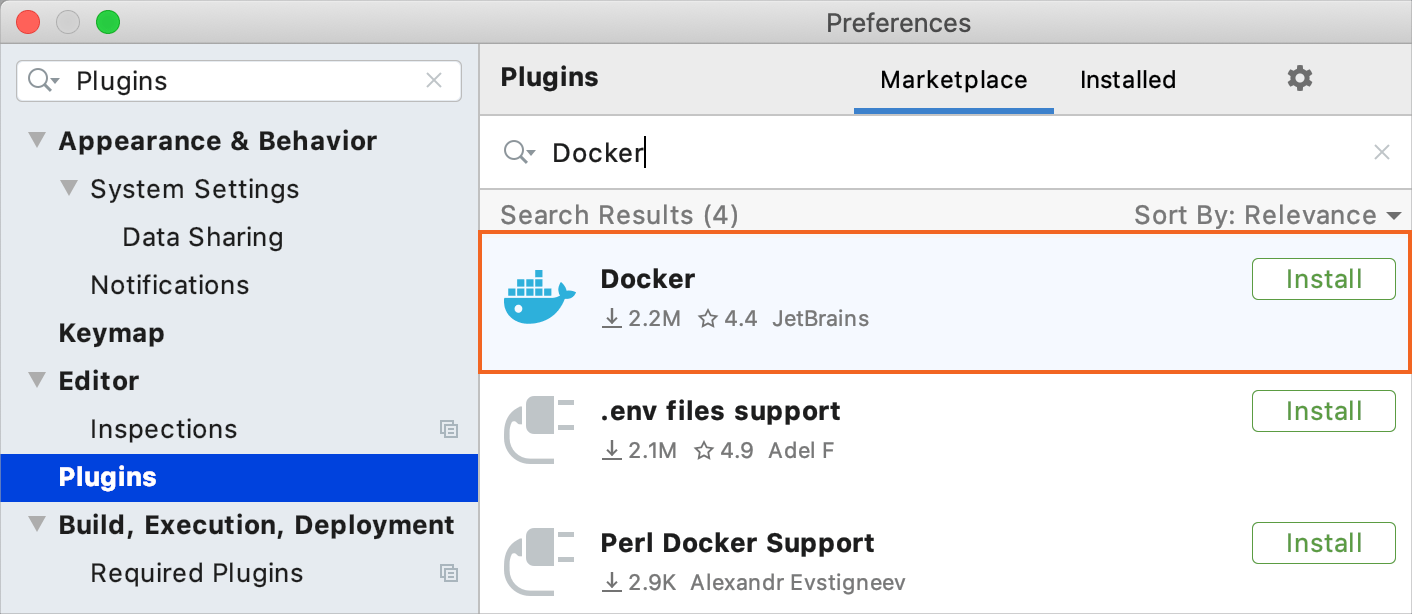Zoom the Preferences window with green button
1412x614 pixels.
pyautogui.click(x=107, y=22)
